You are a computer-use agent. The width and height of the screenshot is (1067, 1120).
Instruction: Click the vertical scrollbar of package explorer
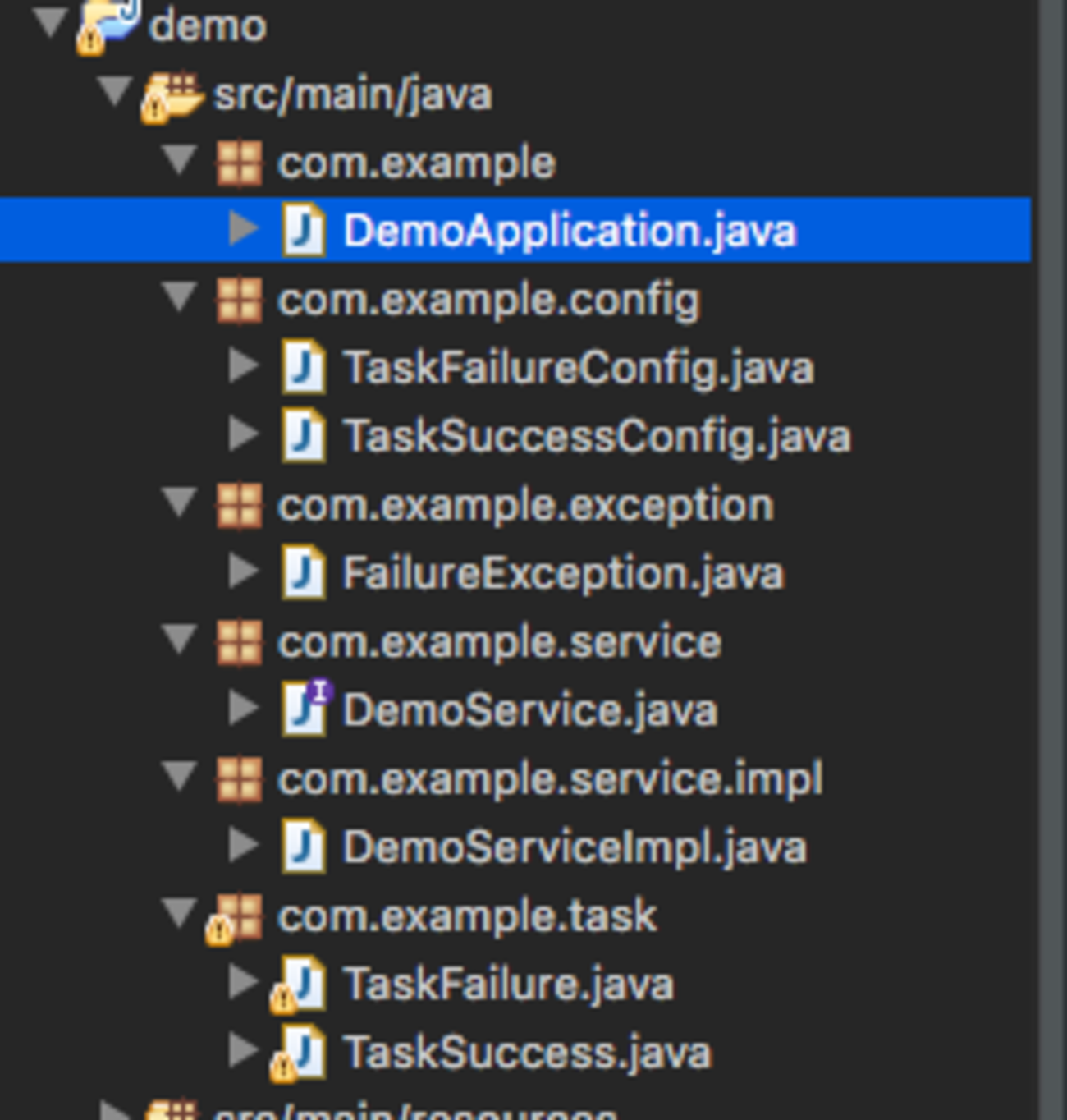pyautogui.click(x=1051, y=558)
